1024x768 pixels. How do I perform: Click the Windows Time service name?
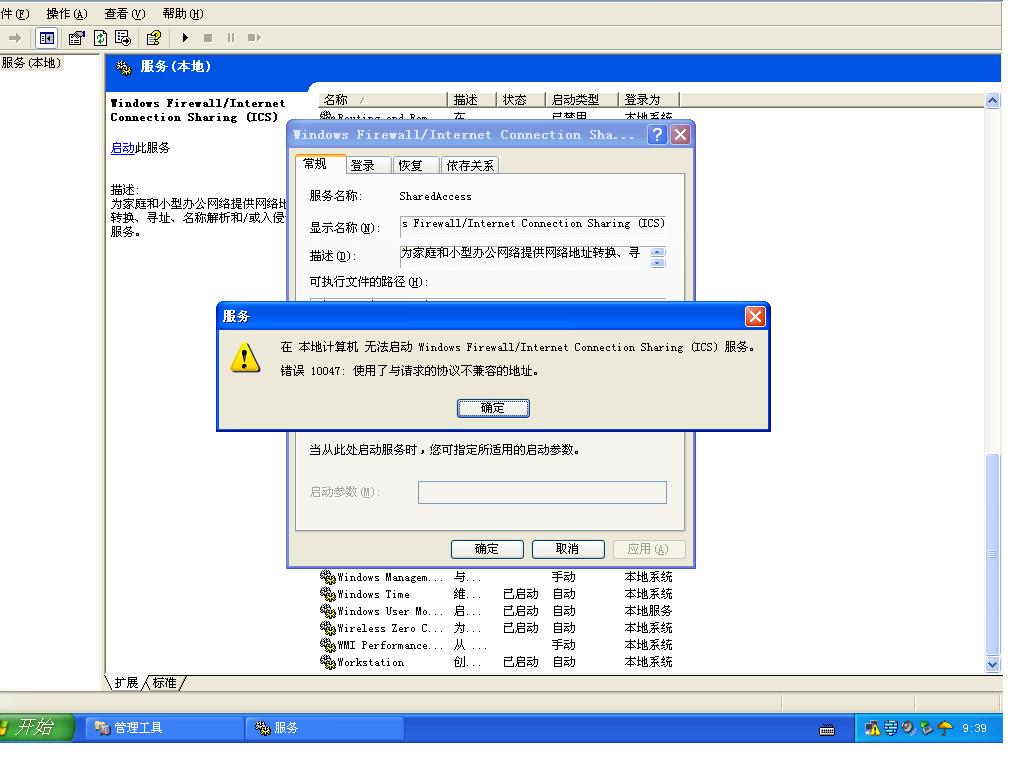click(374, 594)
